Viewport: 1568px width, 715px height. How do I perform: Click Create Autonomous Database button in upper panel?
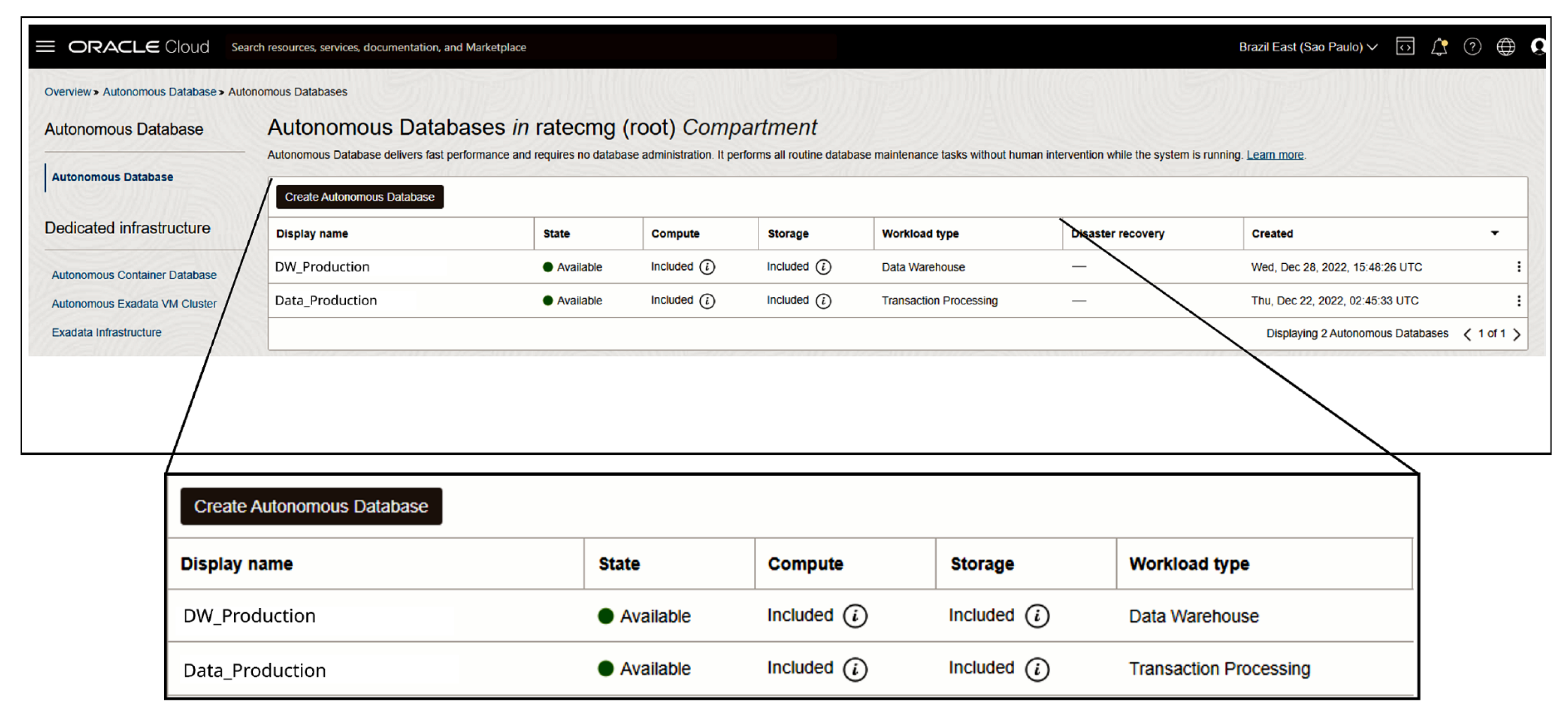click(x=359, y=197)
